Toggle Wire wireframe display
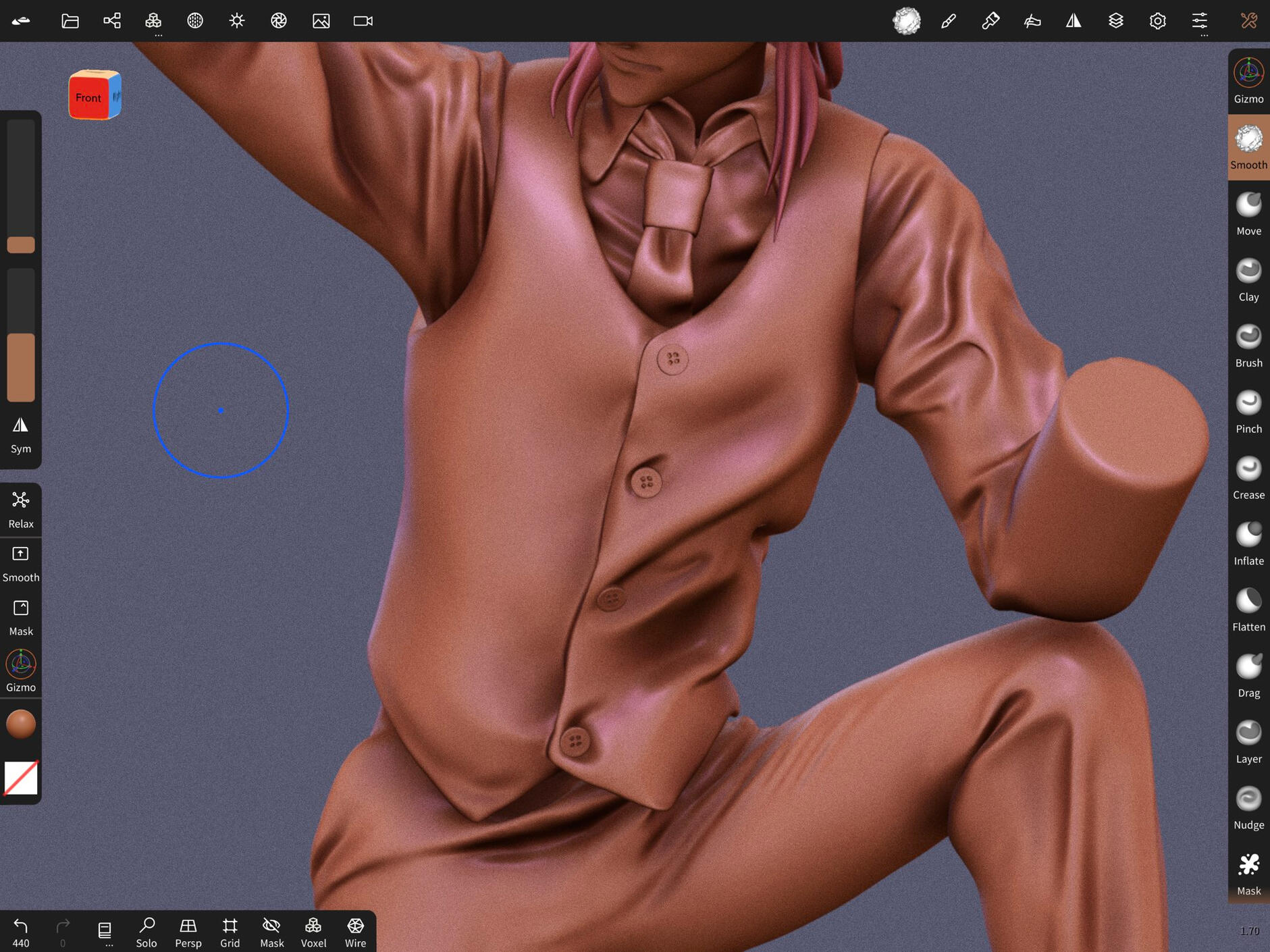 (355, 932)
